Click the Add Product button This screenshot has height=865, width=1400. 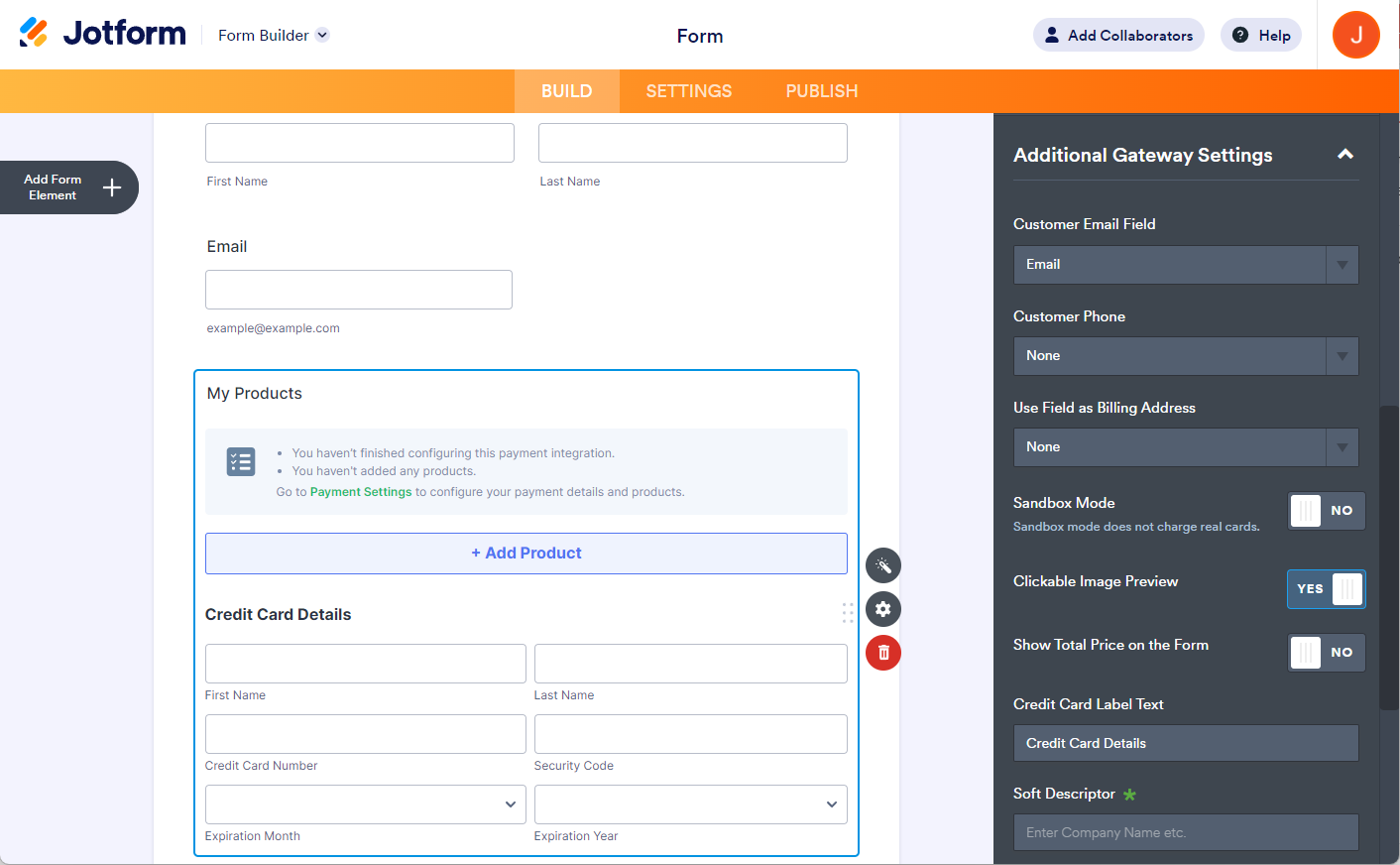526,554
